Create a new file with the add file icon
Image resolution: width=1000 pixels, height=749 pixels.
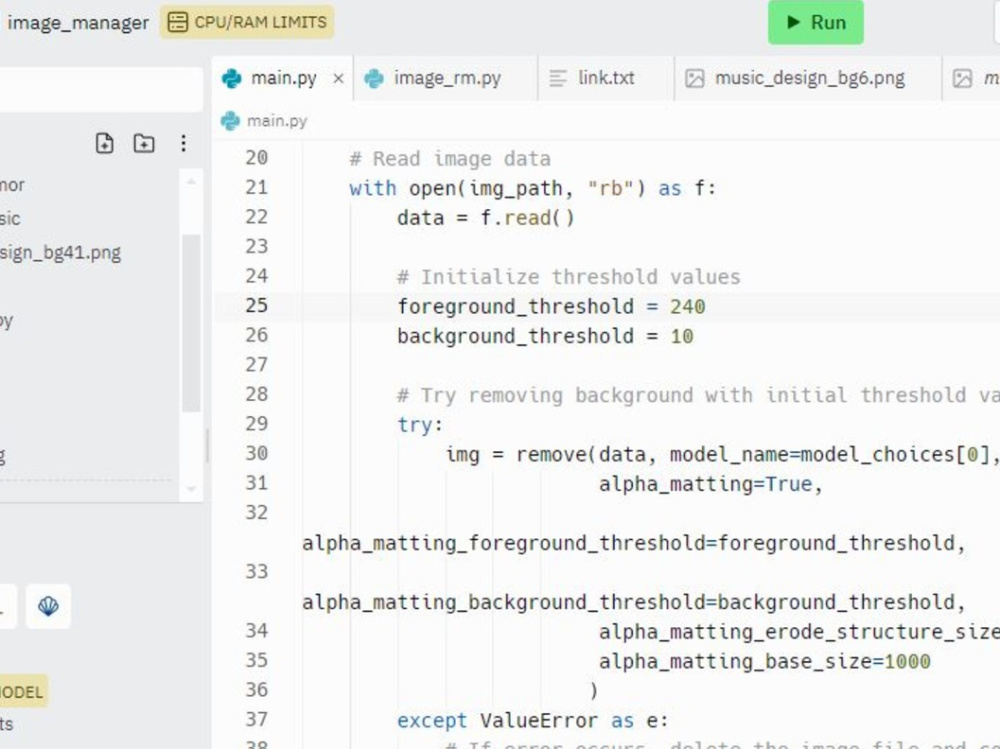pos(105,143)
